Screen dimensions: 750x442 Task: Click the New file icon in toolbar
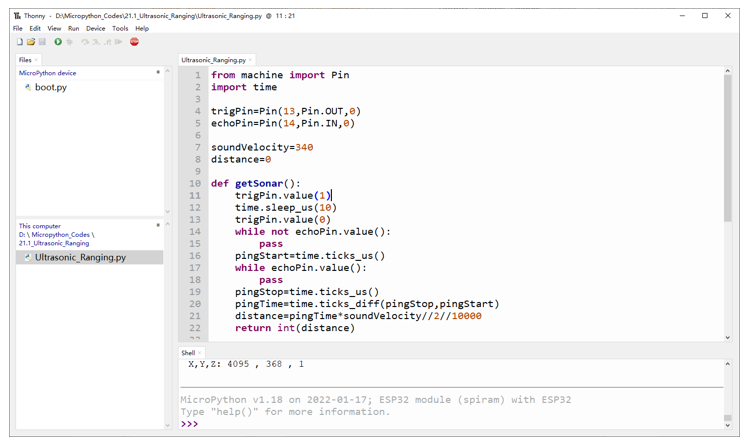20,42
